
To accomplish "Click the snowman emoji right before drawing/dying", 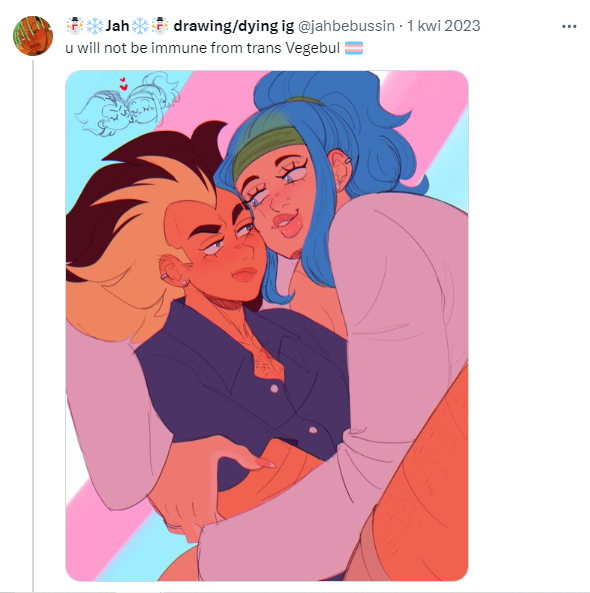I will coord(160,26).
